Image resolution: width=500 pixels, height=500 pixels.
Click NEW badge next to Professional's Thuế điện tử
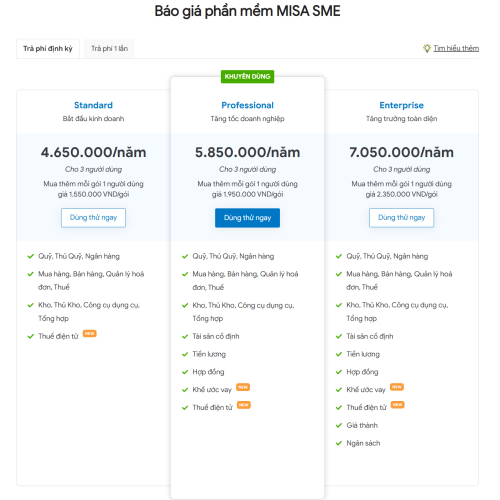click(x=244, y=405)
